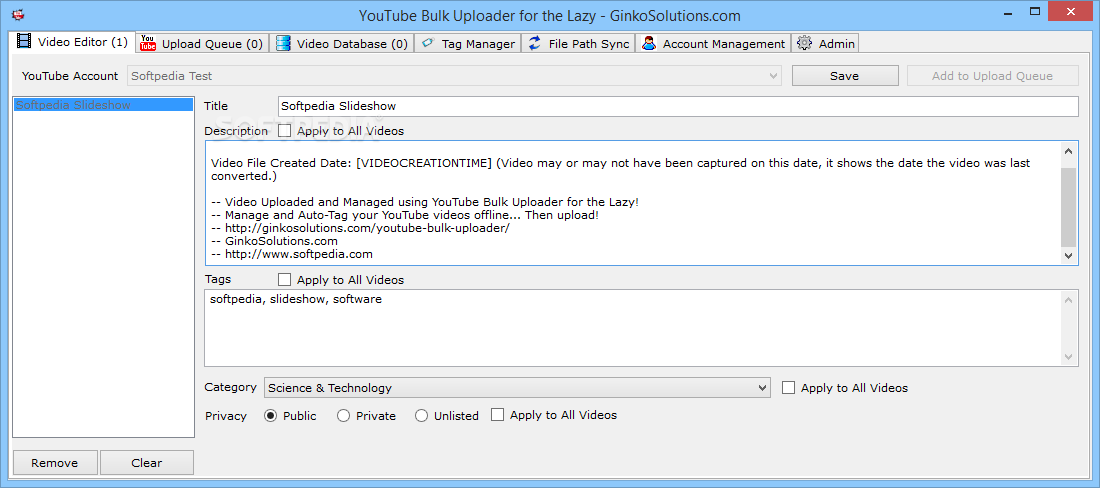Click the sync arrows icon on File Path Sync tab
This screenshot has height=488, width=1100.
(x=535, y=43)
